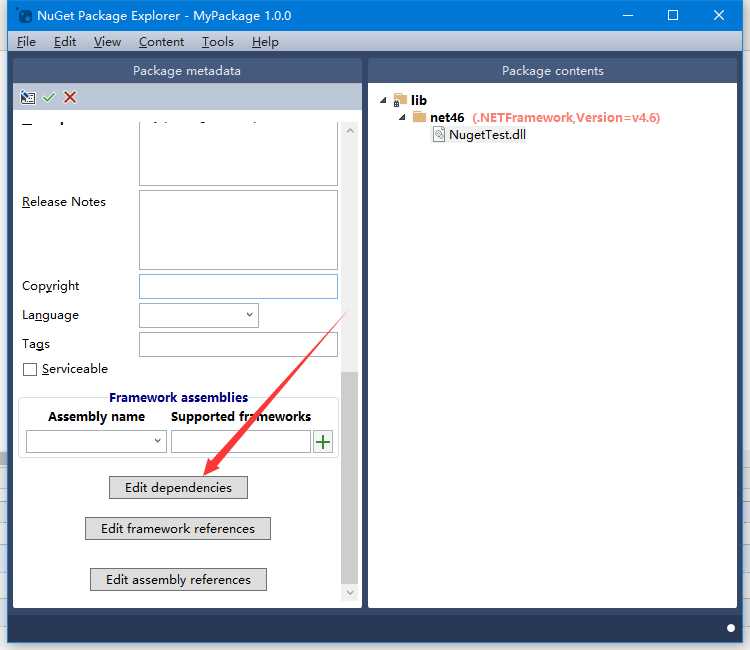Cancel metadata edits with red X
This screenshot has width=750, height=650.
click(x=70, y=98)
